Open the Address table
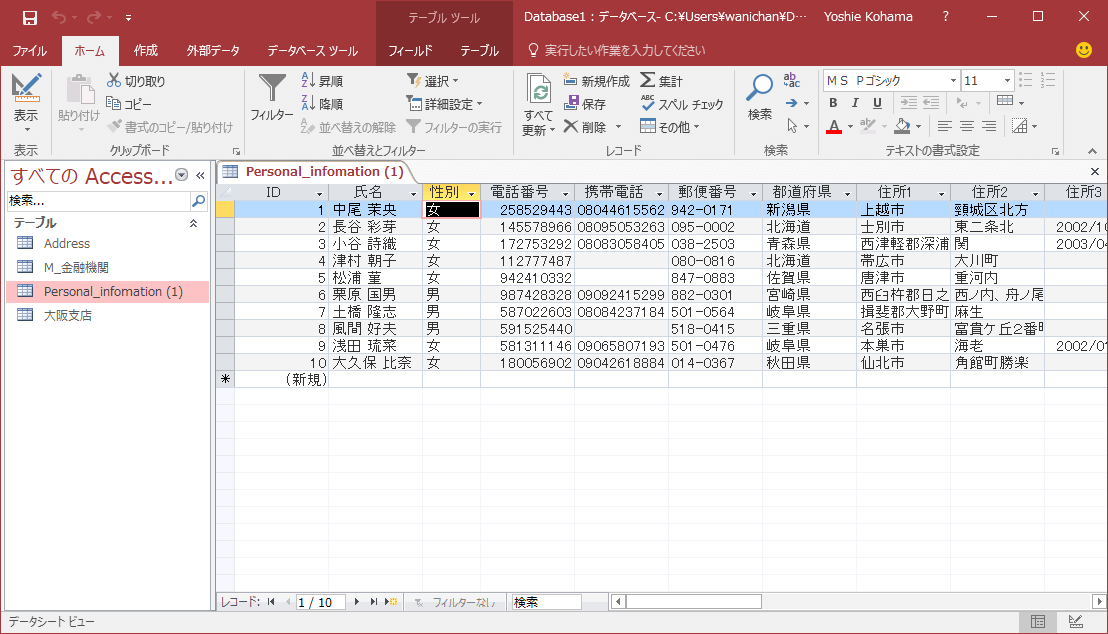Screen dimensions: 1108x634 107,244
